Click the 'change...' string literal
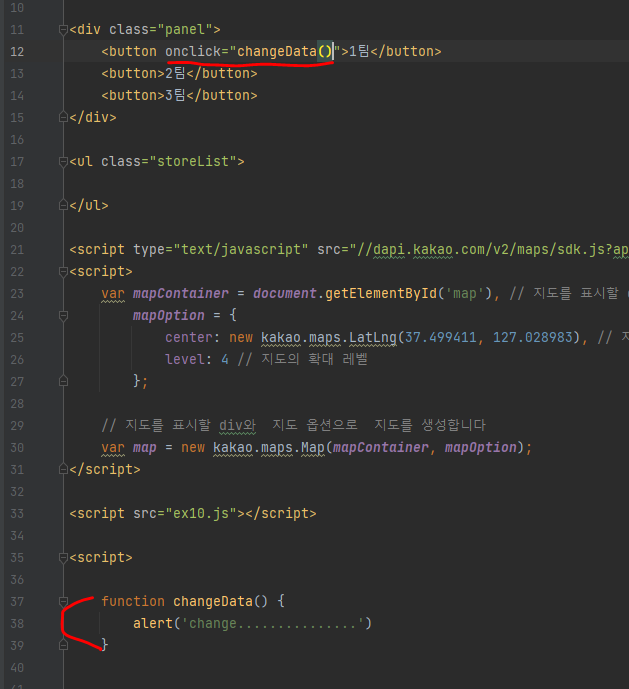Viewport: 629px width, 689px height. click(273, 623)
